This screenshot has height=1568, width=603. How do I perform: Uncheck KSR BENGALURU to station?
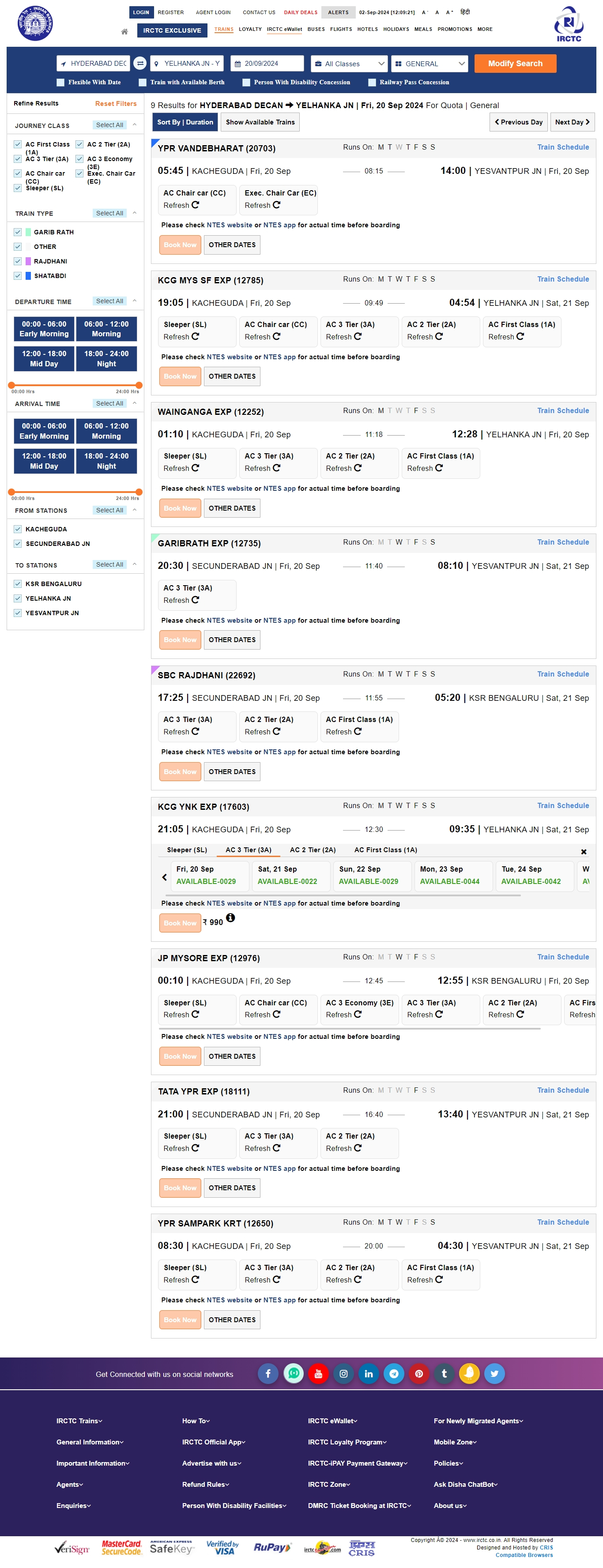(18, 584)
